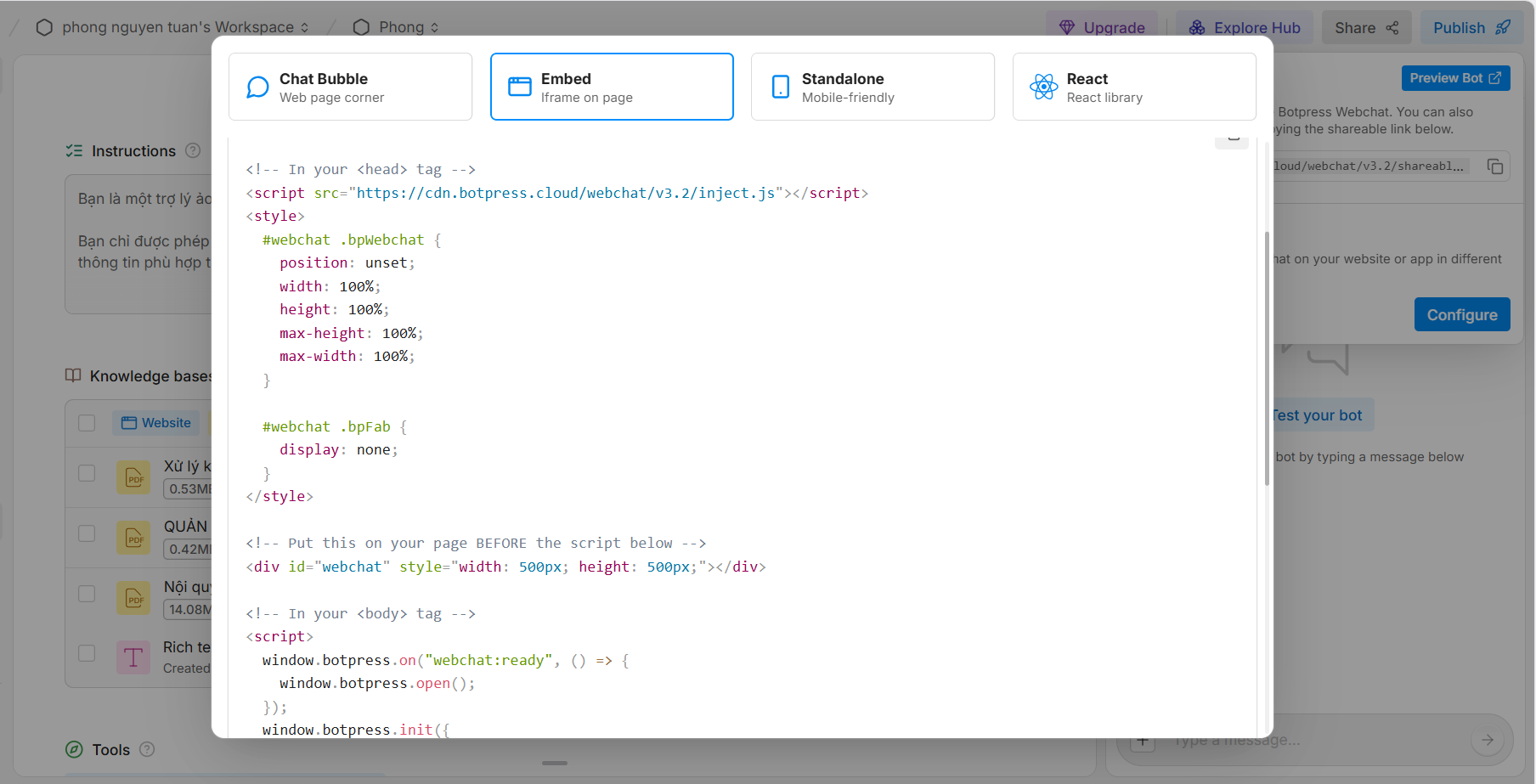1536x784 pixels.
Task: Copy the shareable webchat link
Action: (x=1495, y=166)
